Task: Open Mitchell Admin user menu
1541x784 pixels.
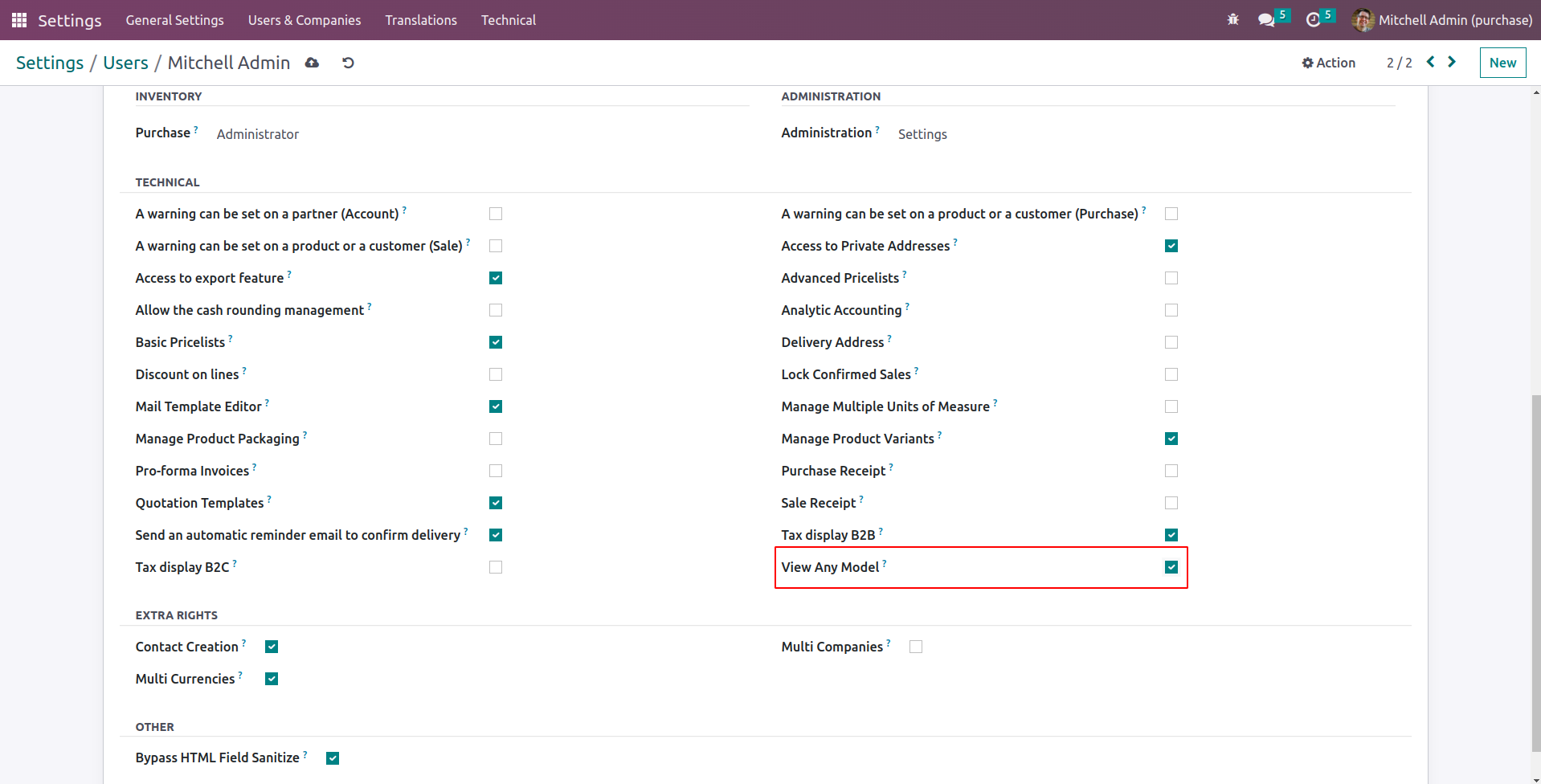Action: tap(1442, 20)
